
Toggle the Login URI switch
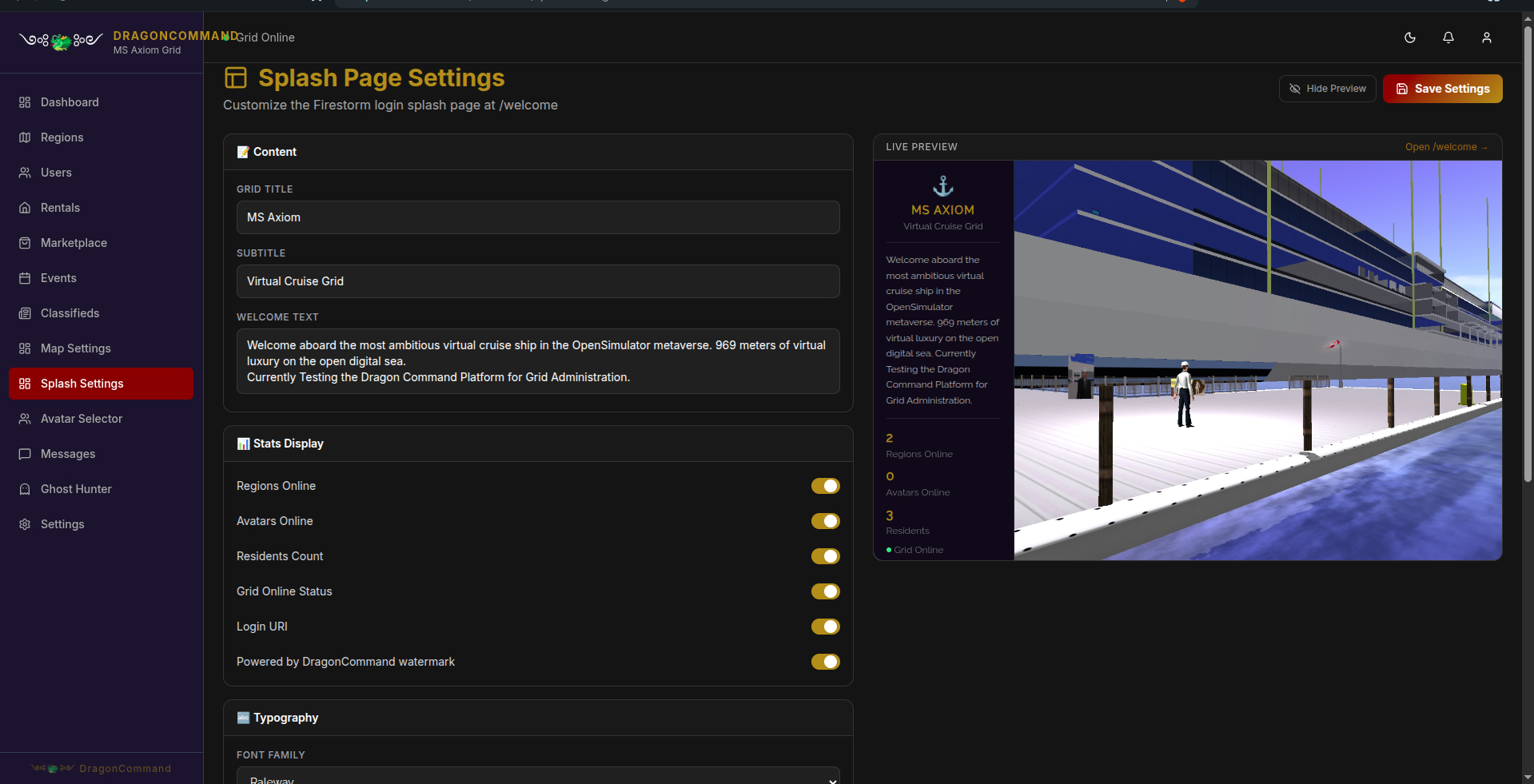(x=826, y=627)
